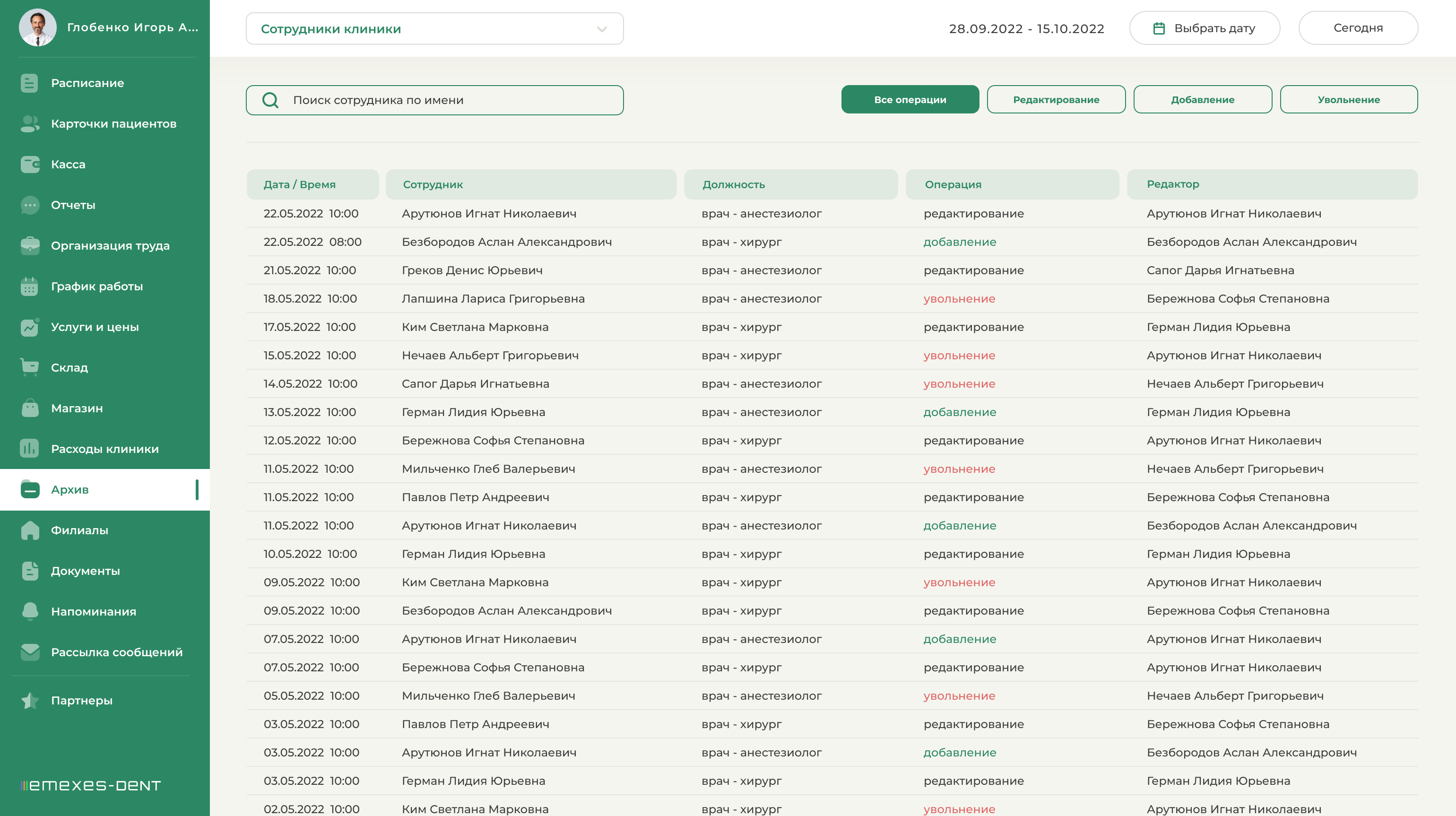The image size is (1456, 816).
Task: Click the Услуги и цены chart icon
Action: point(30,327)
